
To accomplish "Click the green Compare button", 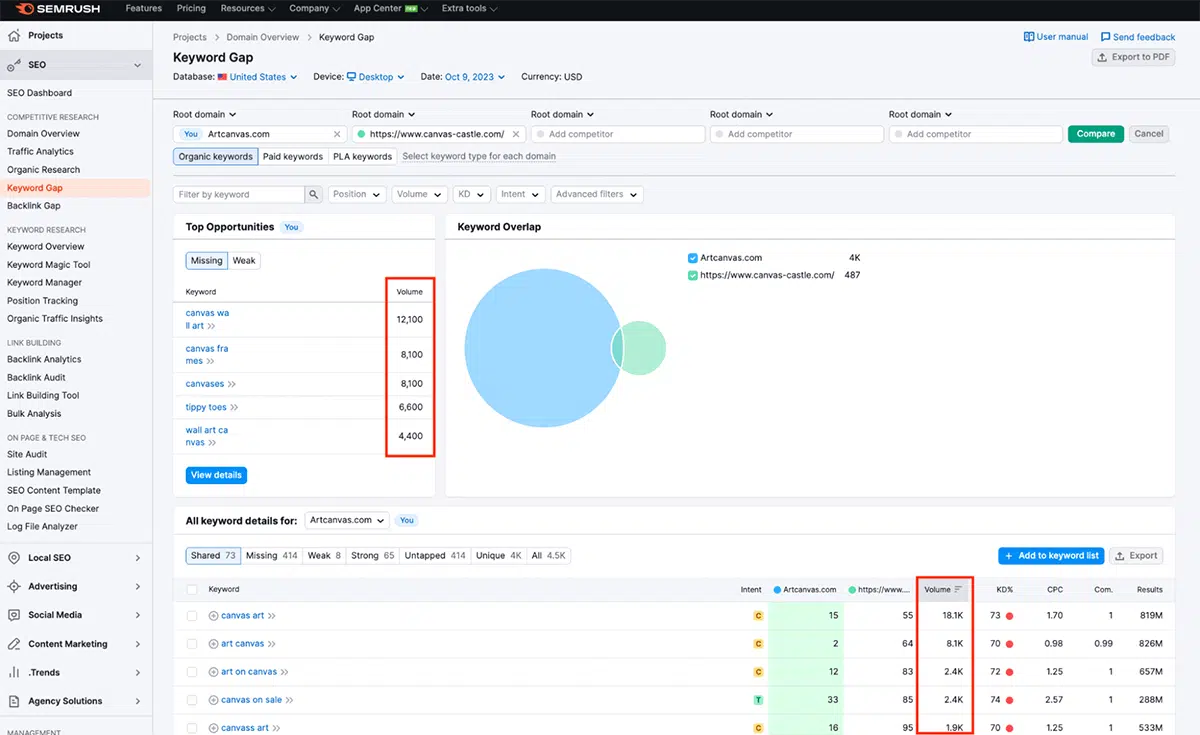I will pos(1096,134).
